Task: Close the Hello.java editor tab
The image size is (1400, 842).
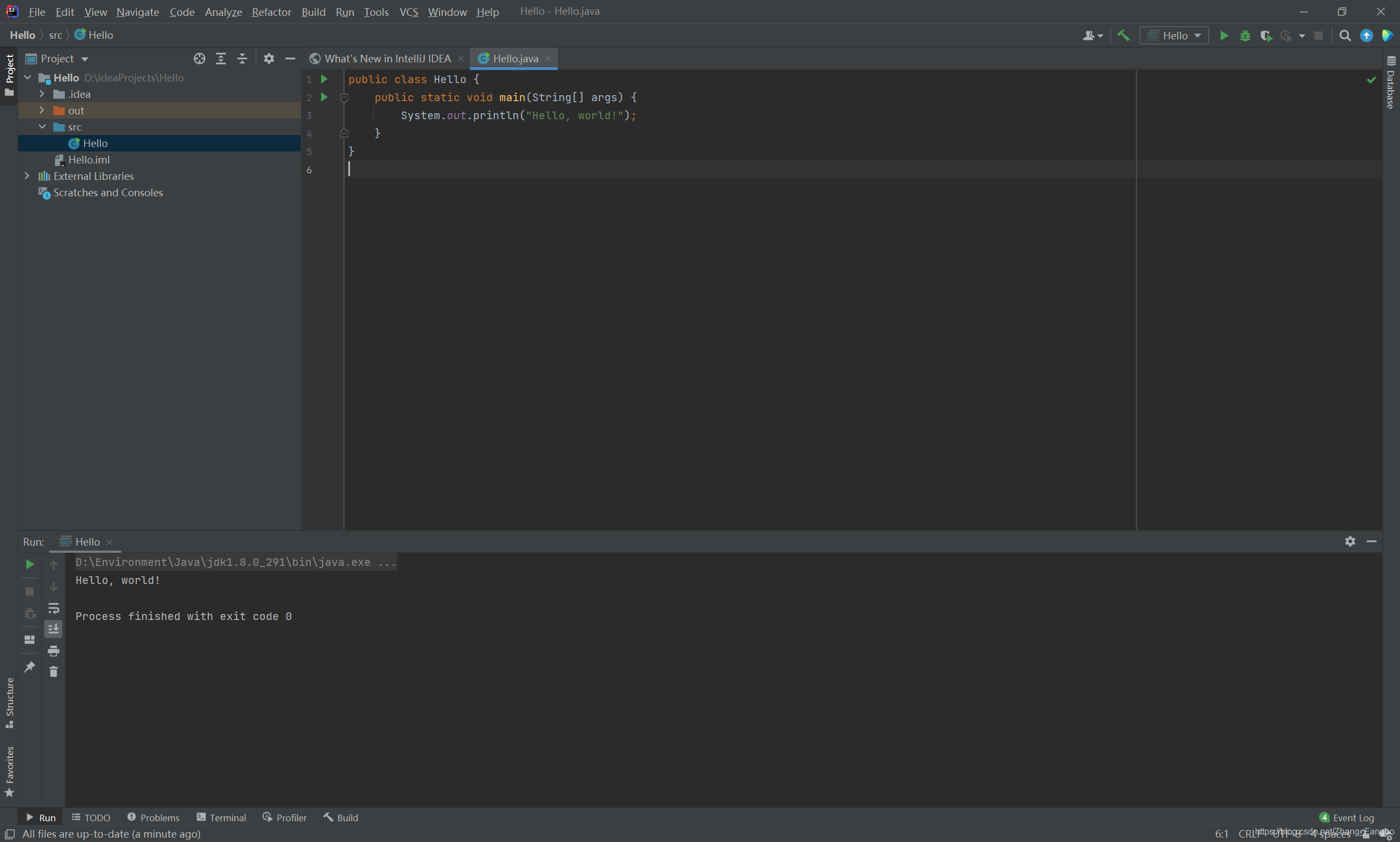Action: click(x=547, y=59)
